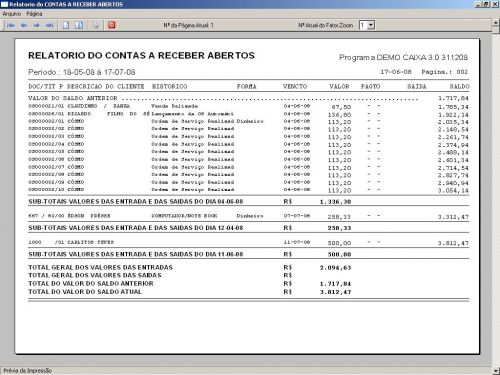Click the value 136,80 in the RICARDO row
Image resolution: width=500 pixels, height=375 pixels.
(339, 115)
